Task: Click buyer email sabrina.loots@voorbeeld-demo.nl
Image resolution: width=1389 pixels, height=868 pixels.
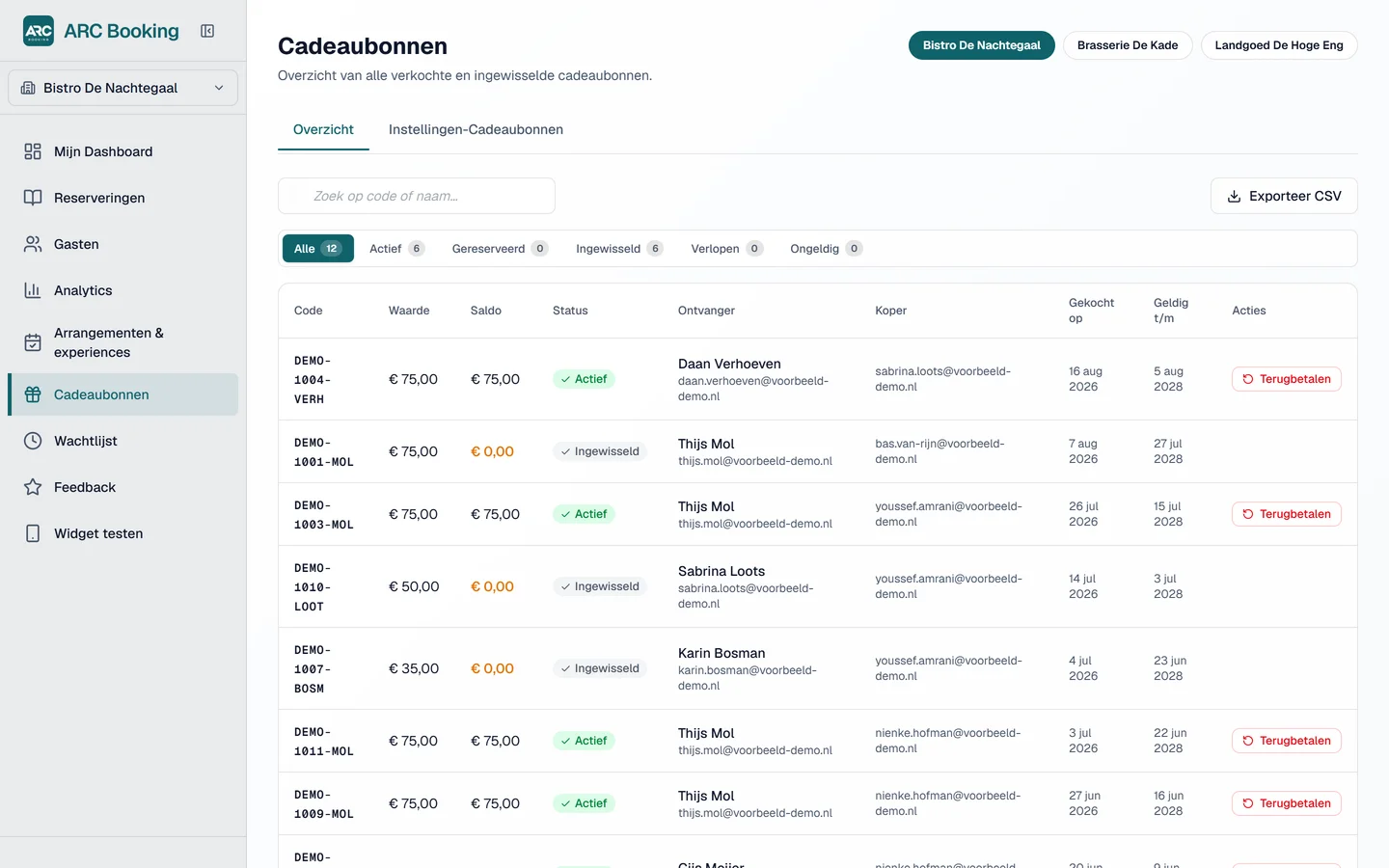Action: pos(942,379)
